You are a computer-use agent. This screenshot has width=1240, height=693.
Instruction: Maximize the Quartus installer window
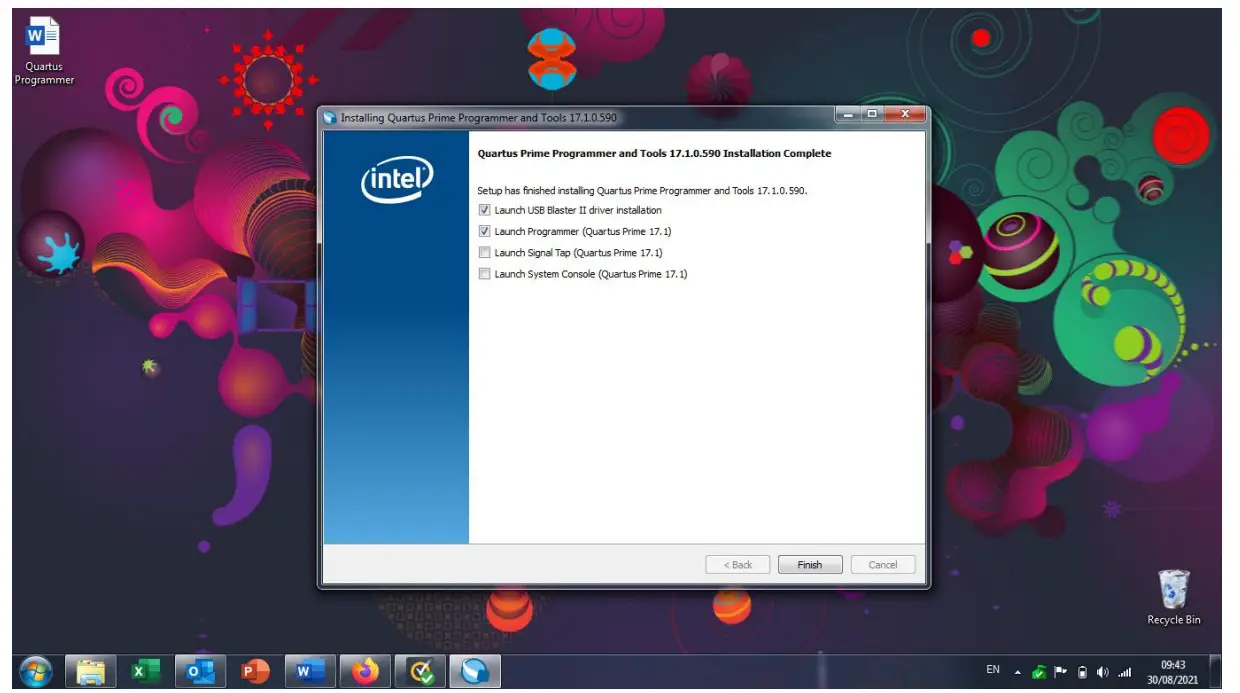pos(872,114)
